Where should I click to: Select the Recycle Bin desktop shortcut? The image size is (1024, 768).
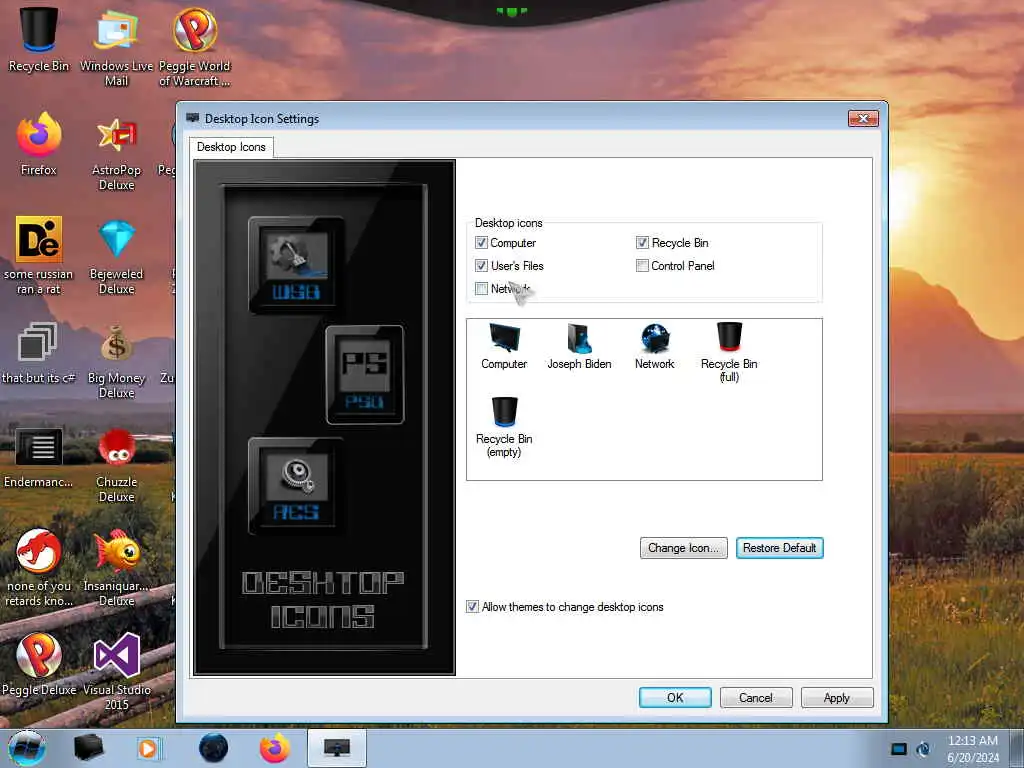click(39, 39)
